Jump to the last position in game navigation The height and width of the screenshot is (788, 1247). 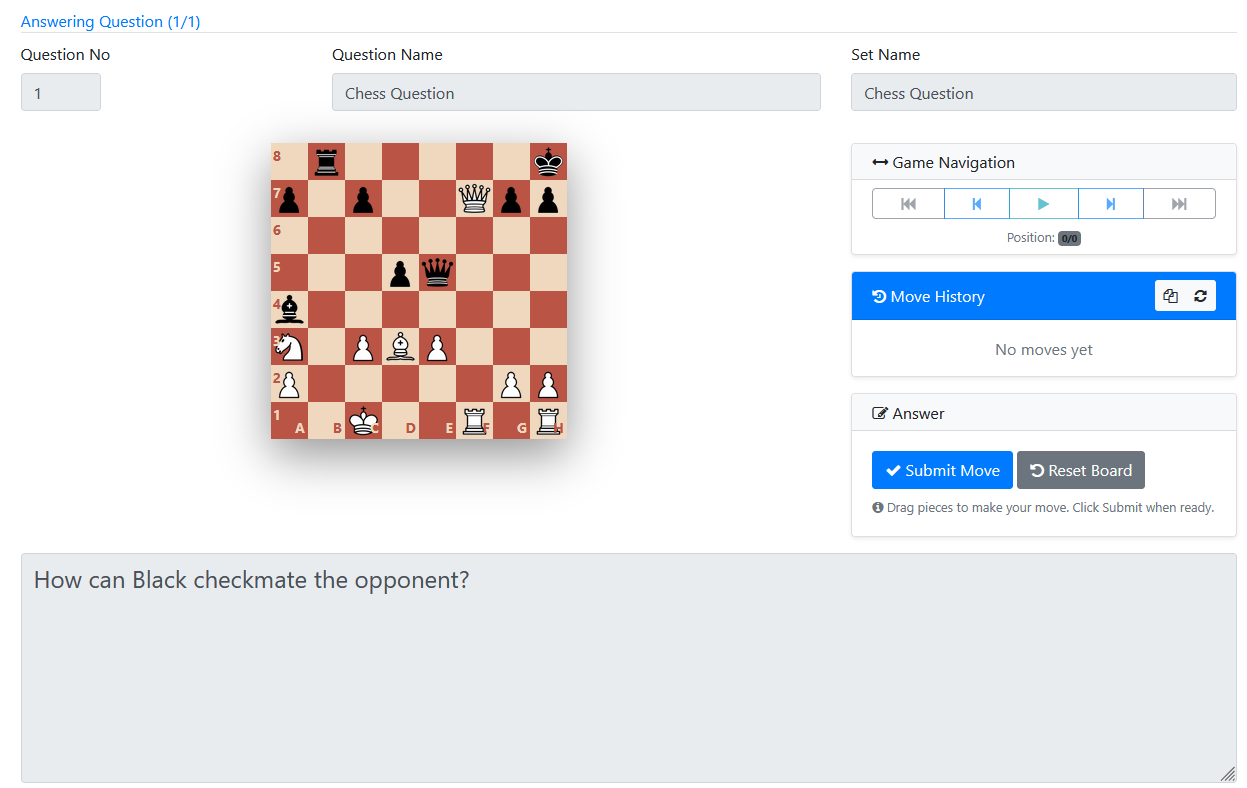(1180, 204)
